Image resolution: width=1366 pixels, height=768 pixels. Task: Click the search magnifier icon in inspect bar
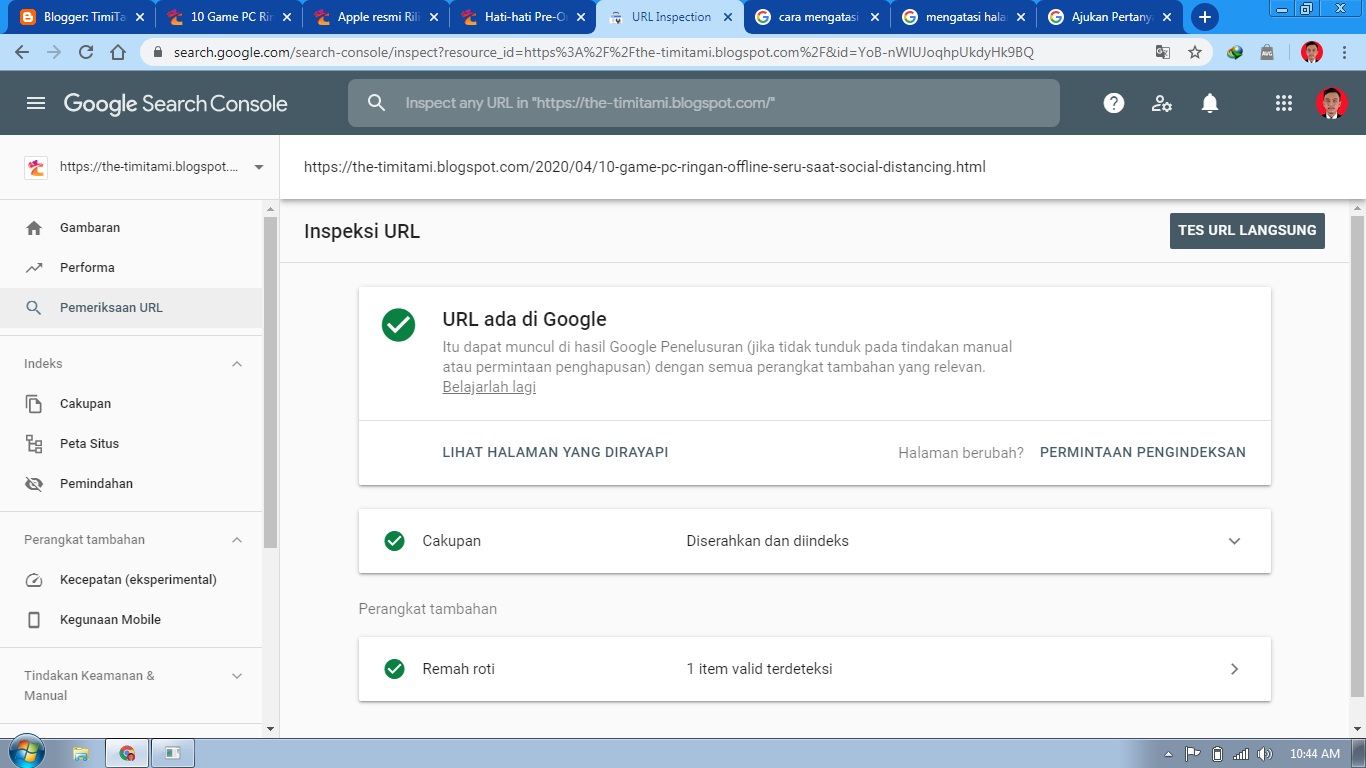tap(376, 103)
